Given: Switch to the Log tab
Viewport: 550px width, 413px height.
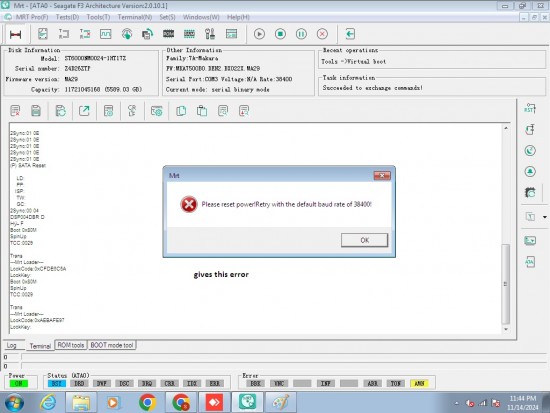Looking at the screenshot, I should (x=12, y=345).
